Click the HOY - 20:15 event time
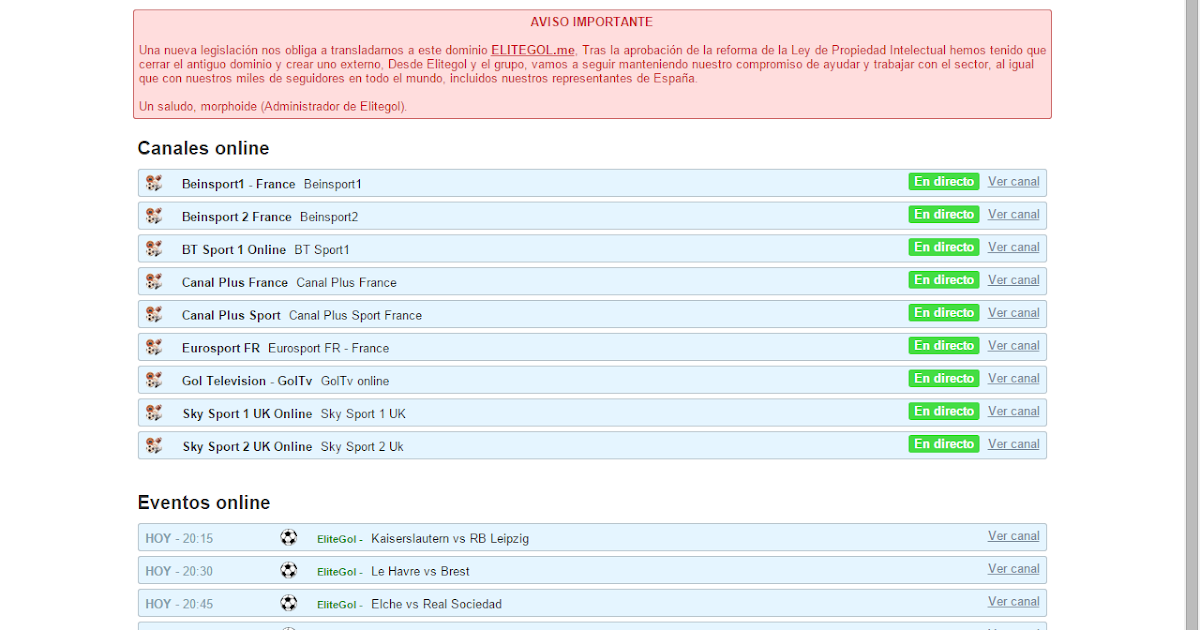 (179, 539)
